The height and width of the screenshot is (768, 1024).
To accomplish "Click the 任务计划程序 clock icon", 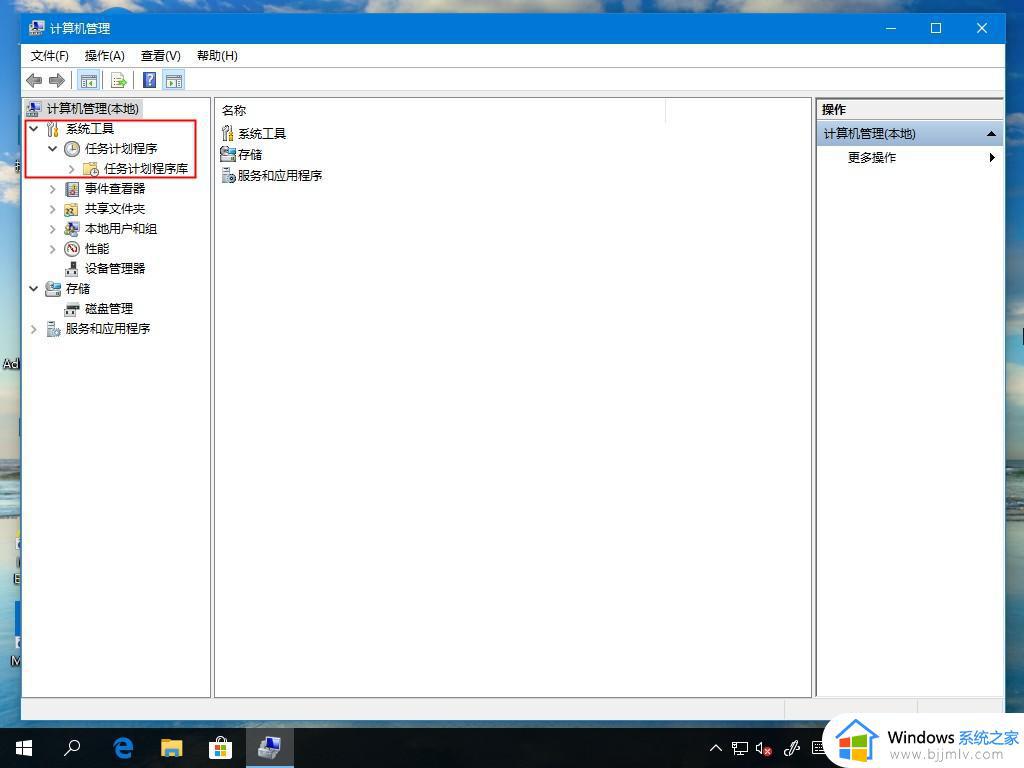I will tap(72, 149).
